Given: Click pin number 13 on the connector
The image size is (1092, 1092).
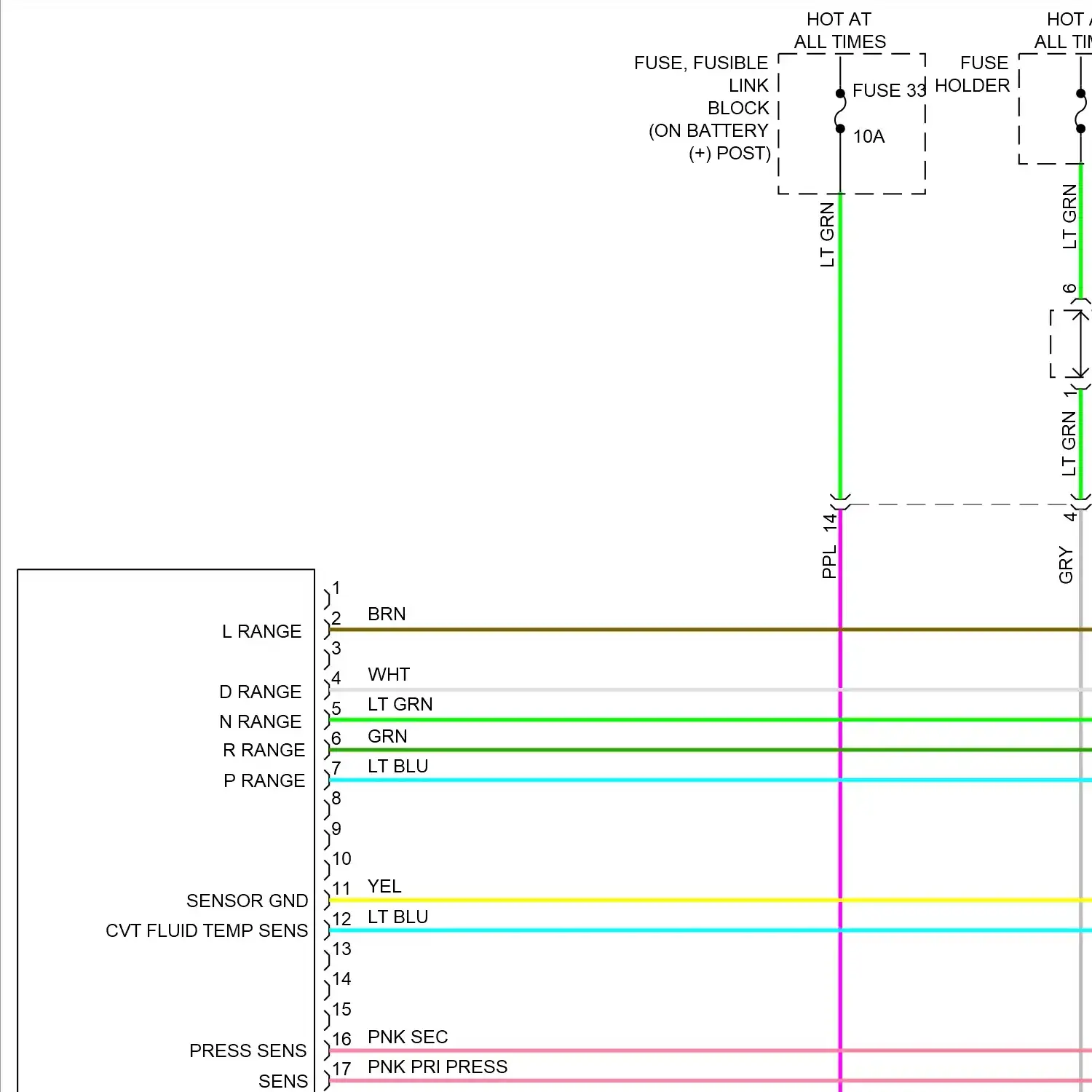Looking at the screenshot, I should click(341, 949).
